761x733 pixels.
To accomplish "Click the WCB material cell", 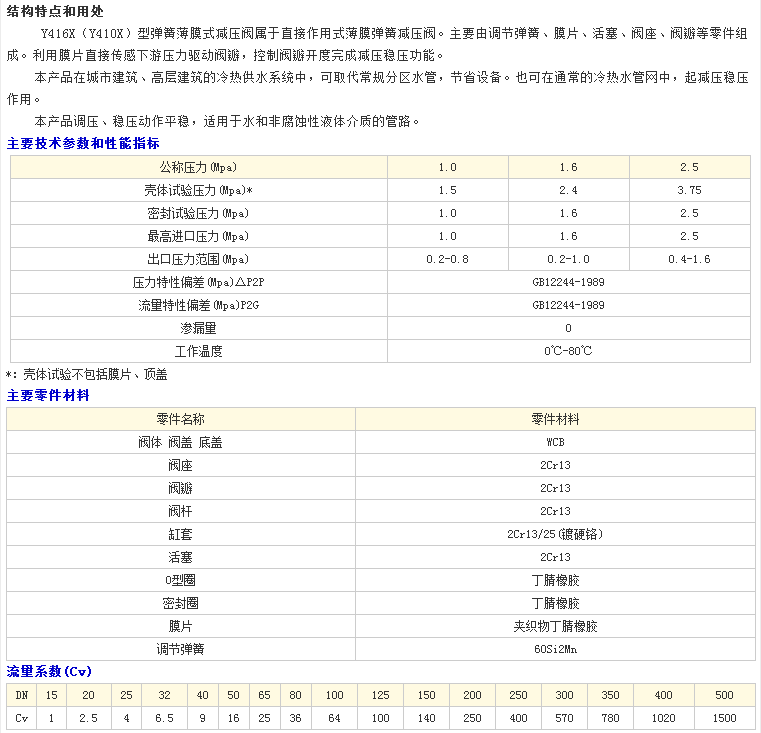I will [555, 442].
